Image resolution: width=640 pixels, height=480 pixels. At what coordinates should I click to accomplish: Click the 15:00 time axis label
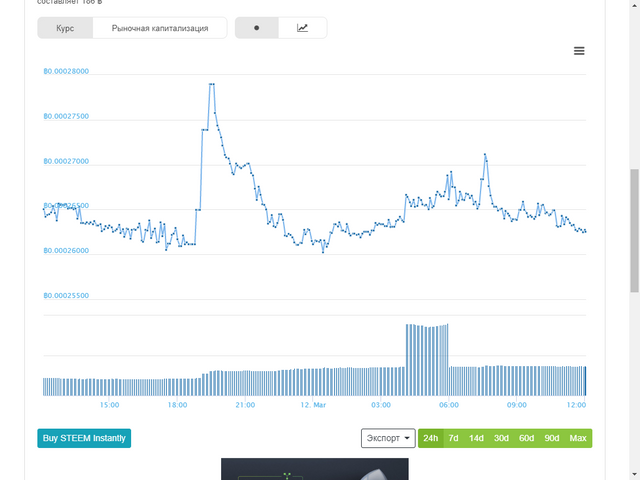coord(109,405)
